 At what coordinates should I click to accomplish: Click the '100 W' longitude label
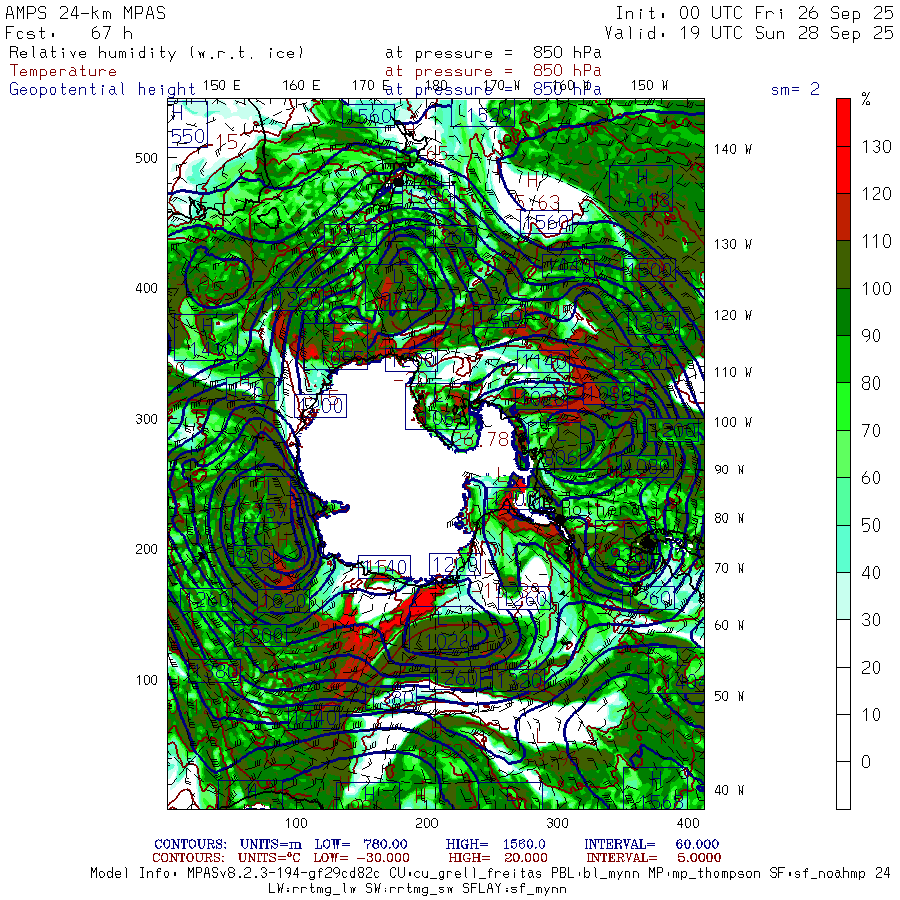click(x=732, y=422)
